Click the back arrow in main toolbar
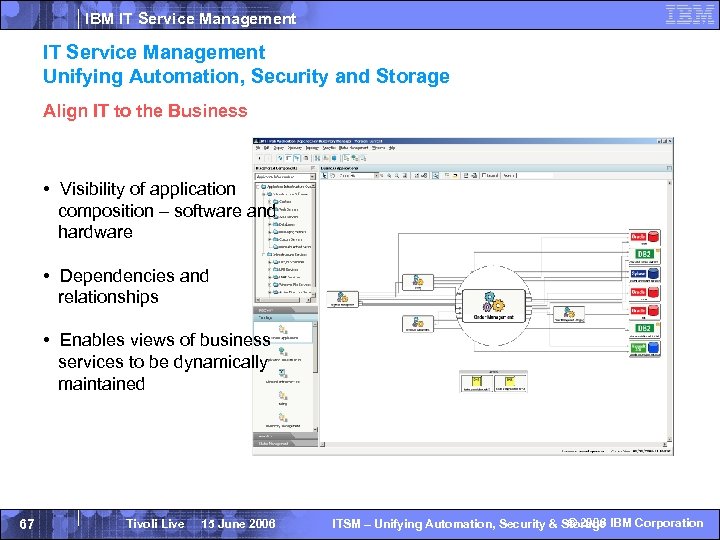720x540 pixels. tap(259, 158)
